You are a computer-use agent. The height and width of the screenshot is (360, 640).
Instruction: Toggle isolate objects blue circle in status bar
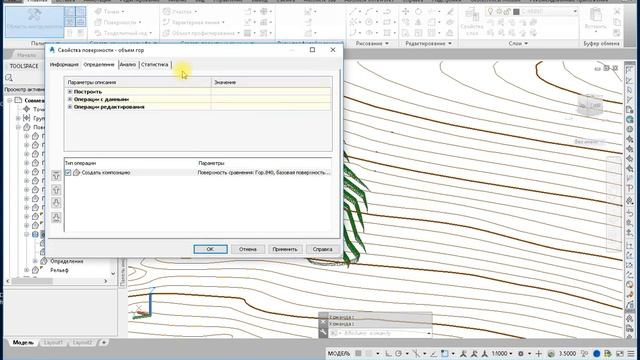click(x=597, y=353)
